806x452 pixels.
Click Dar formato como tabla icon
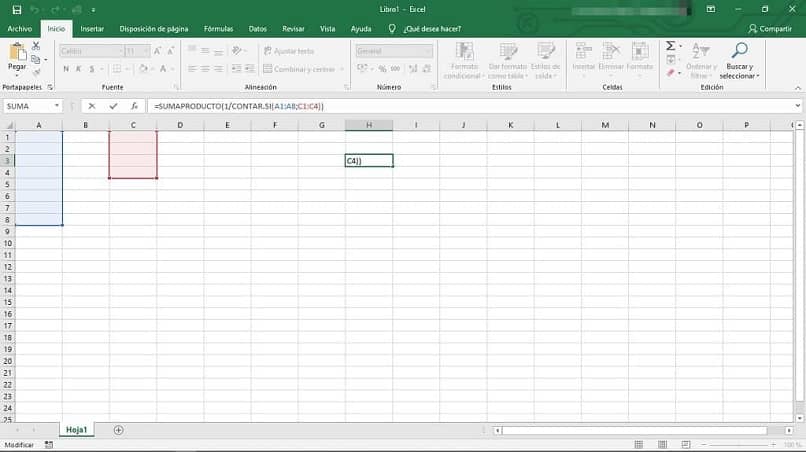[508, 51]
